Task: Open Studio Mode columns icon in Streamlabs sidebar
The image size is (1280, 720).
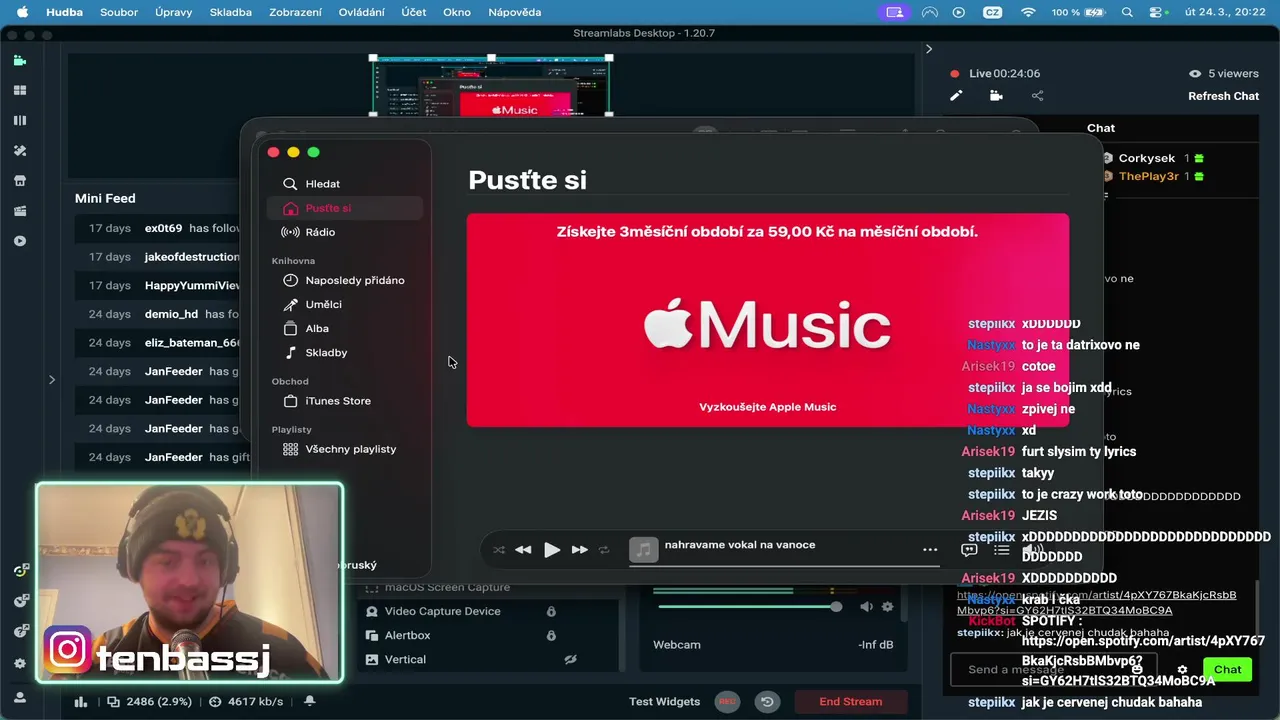Action: 19,120
